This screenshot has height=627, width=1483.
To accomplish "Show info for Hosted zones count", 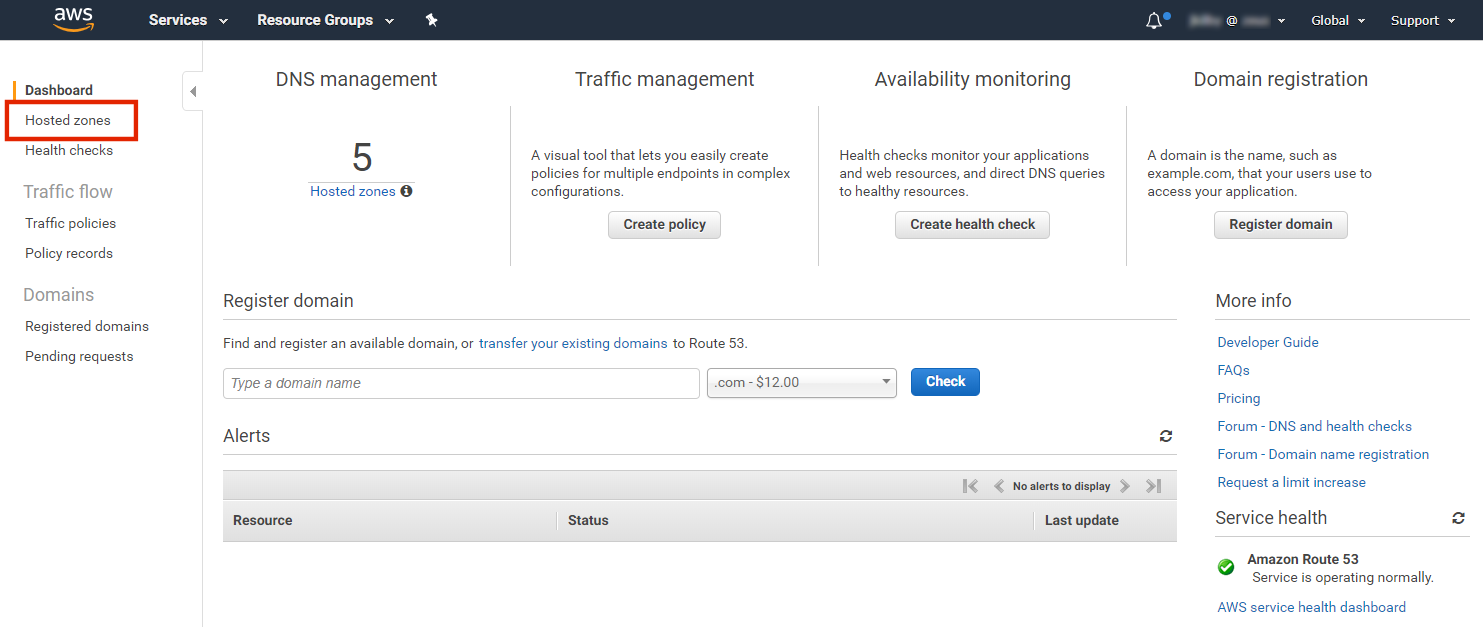I will [406, 191].
